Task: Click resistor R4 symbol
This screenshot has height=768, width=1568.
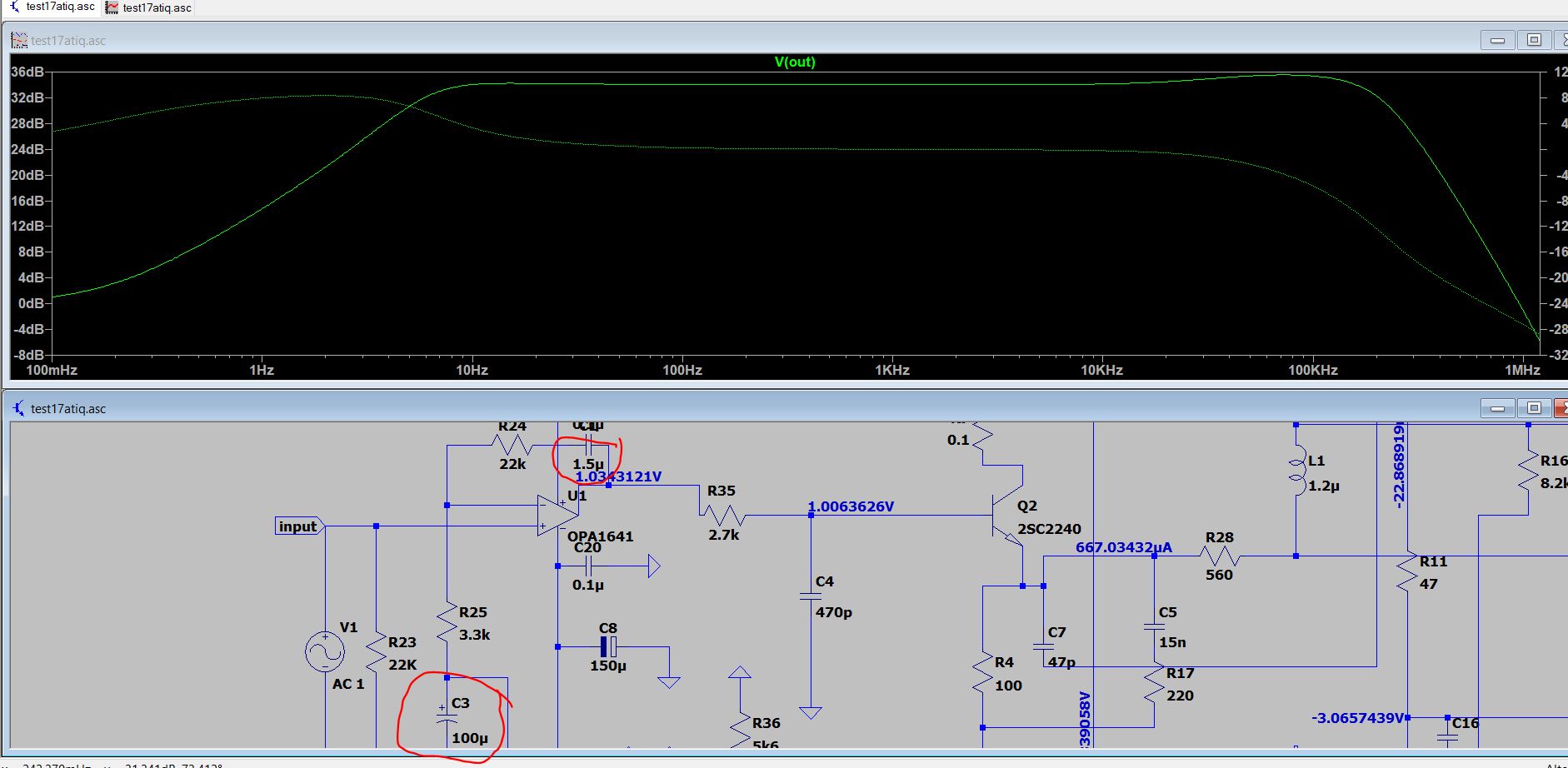Action: pyautogui.click(x=983, y=674)
